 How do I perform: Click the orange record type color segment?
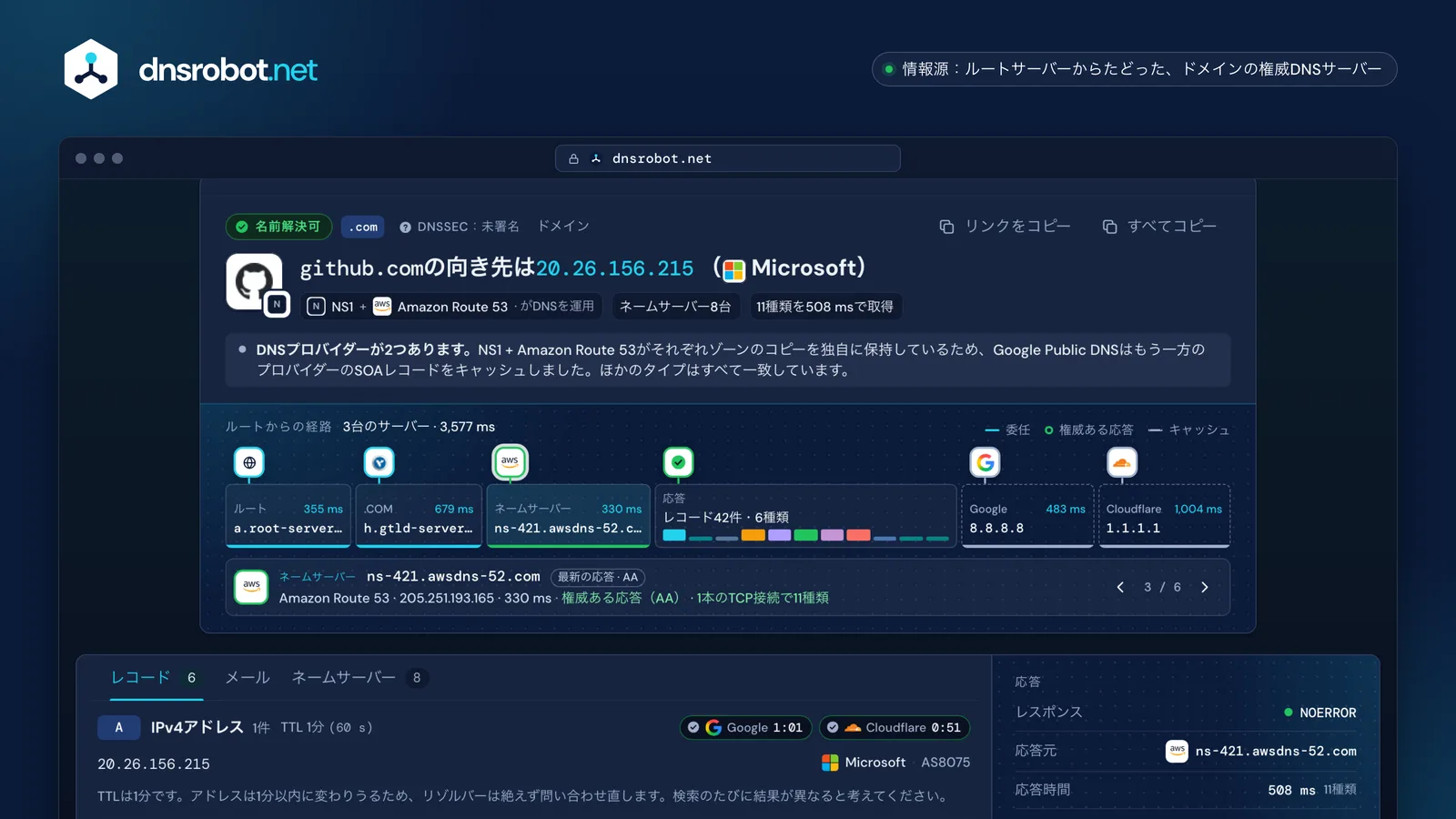pos(753,535)
